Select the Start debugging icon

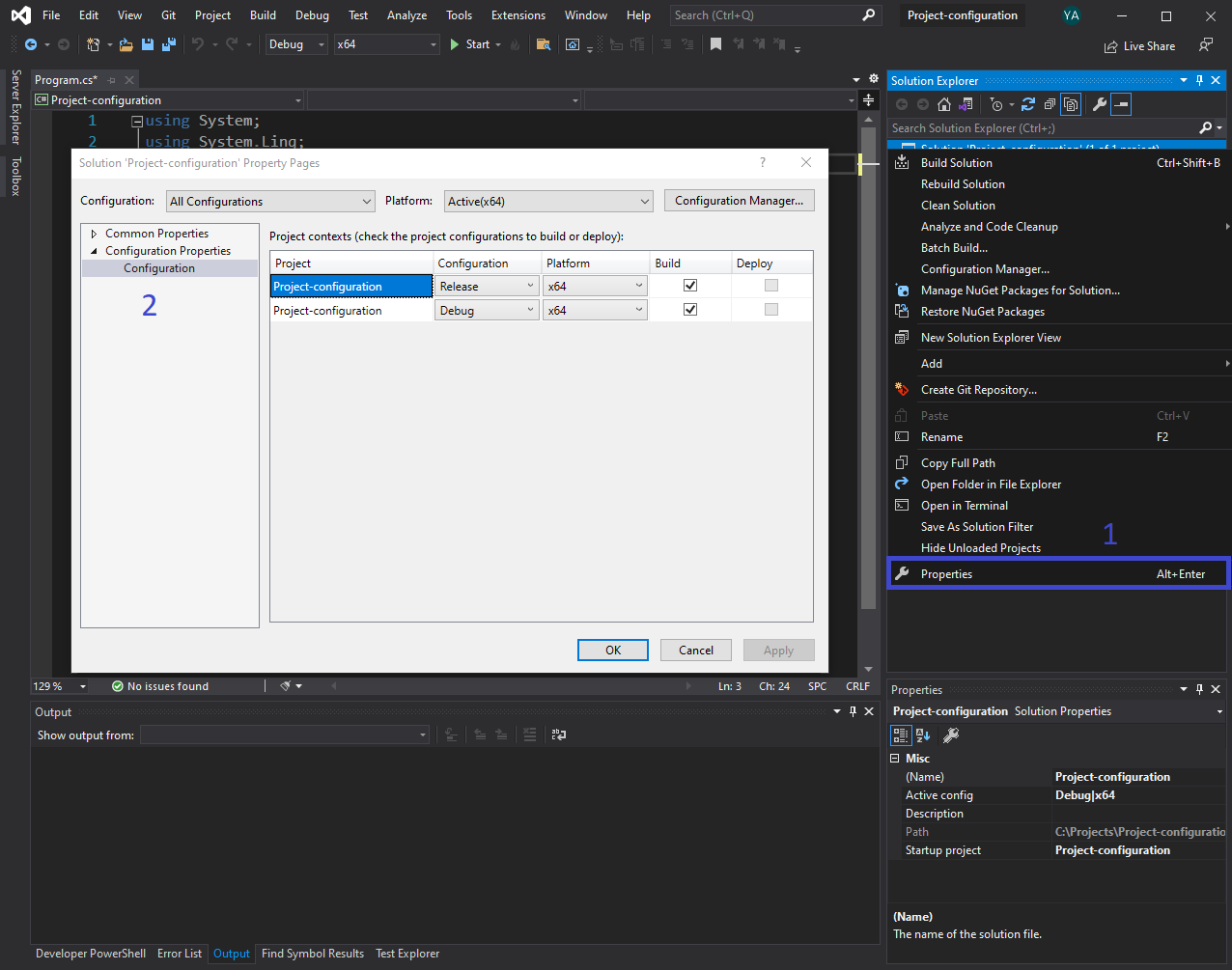tap(453, 44)
